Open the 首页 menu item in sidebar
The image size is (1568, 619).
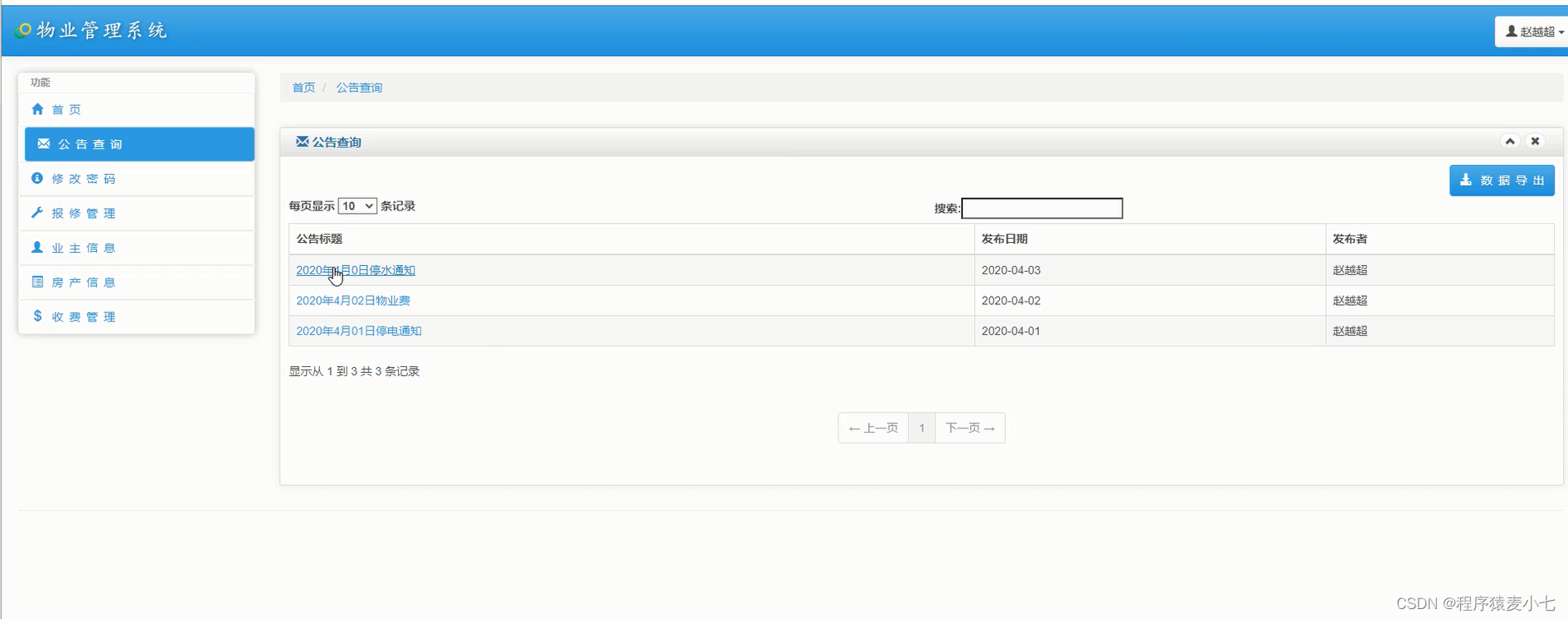tap(136, 109)
